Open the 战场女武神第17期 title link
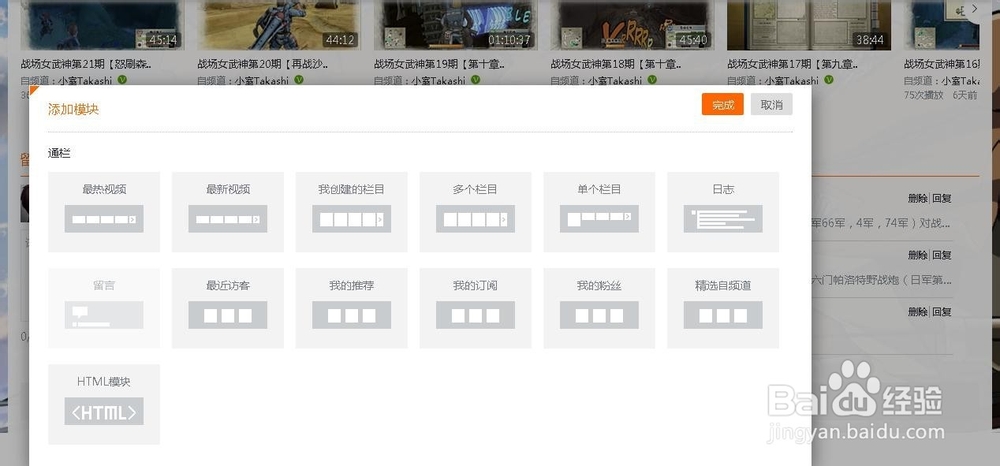This screenshot has width=1000, height=466. coord(793,64)
